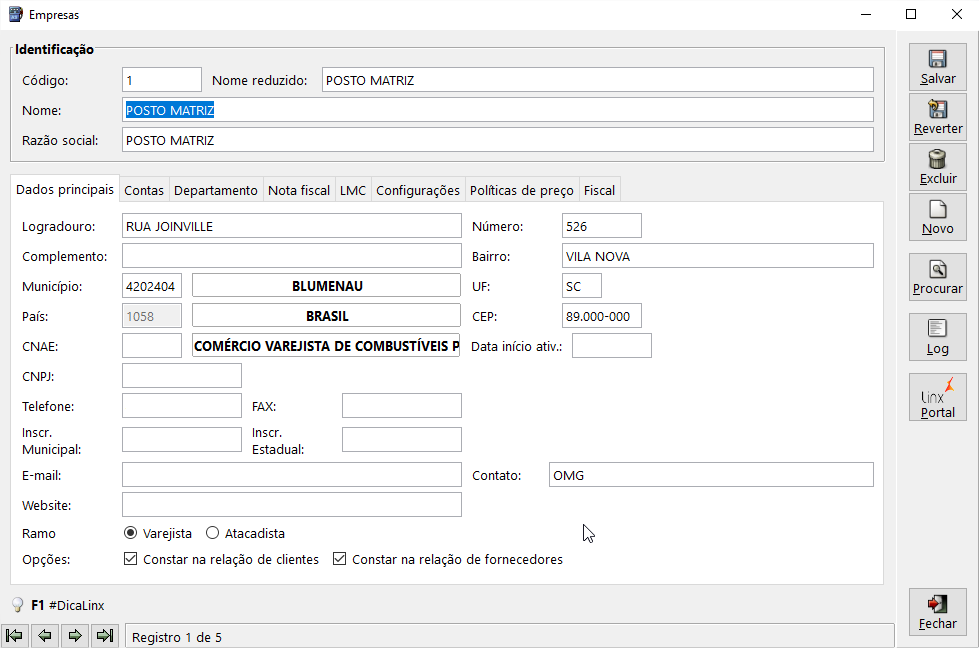
Task: Switch to the Nota fiscal tab
Action: [299, 190]
